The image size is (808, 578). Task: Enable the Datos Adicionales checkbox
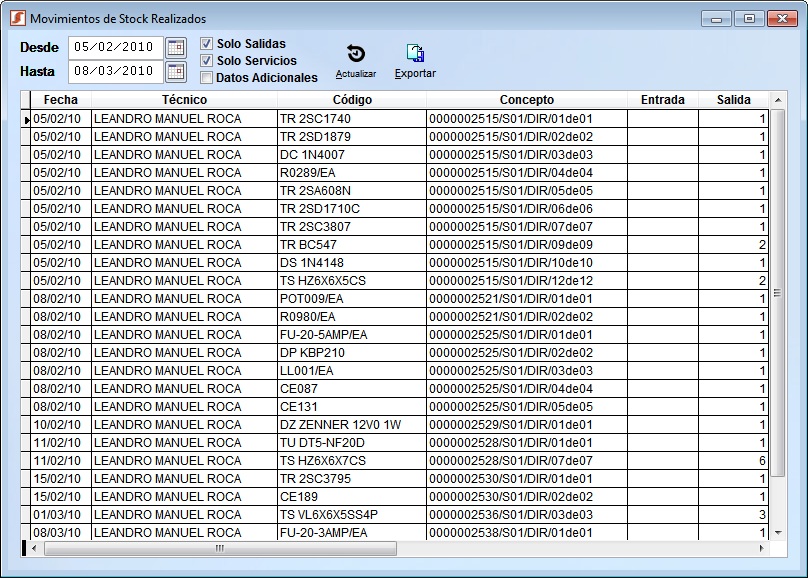pyautogui.click(x=207, y=78)
